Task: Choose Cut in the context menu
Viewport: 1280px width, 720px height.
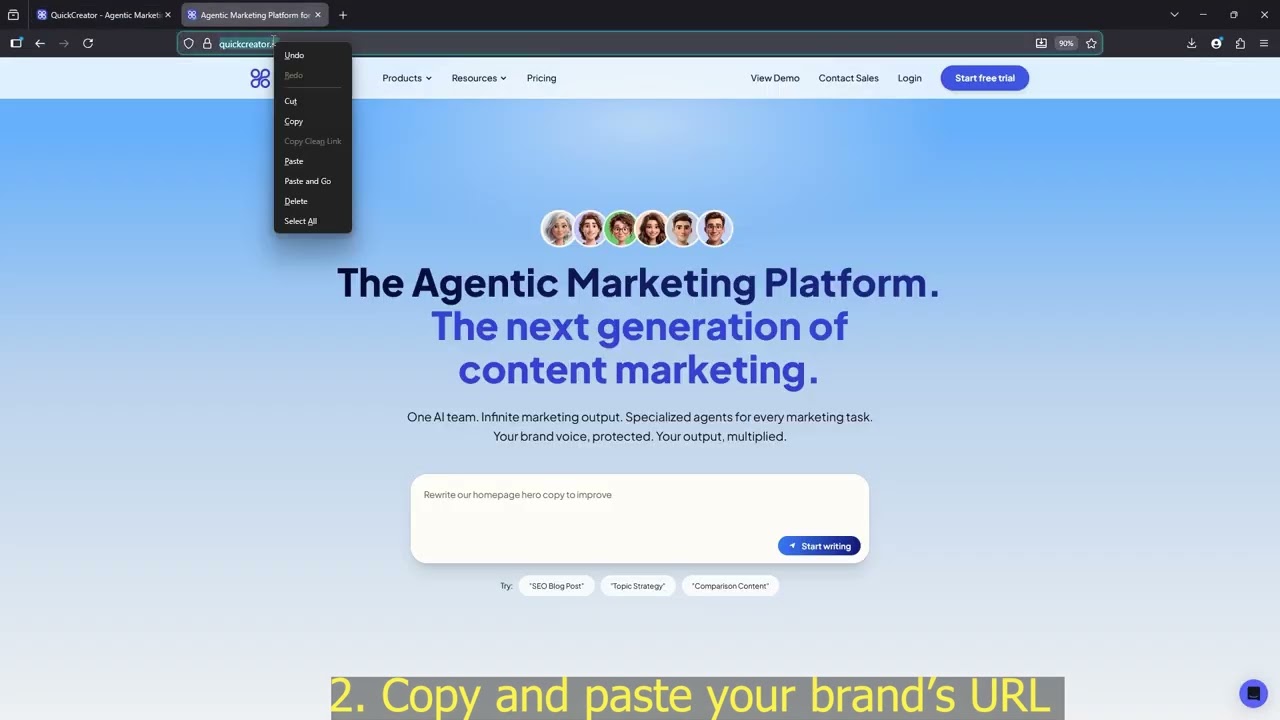Action: tap(291, 101)
